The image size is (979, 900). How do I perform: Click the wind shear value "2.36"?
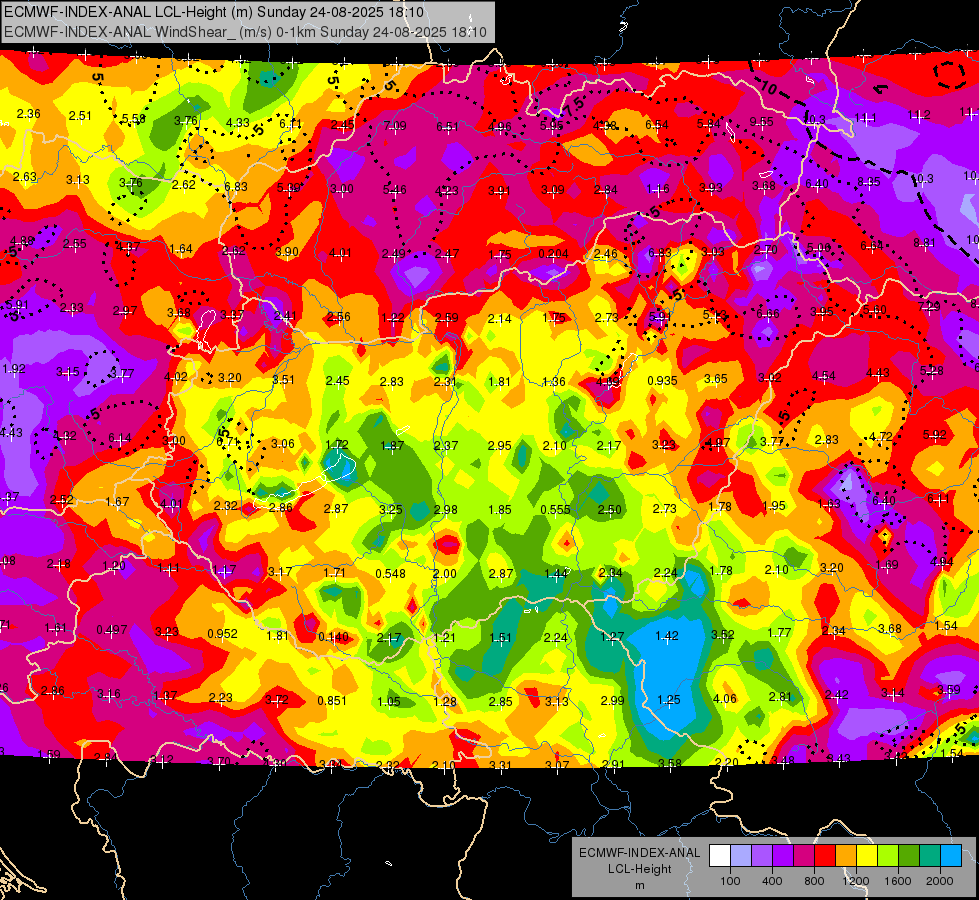click(x=28, y=114)
